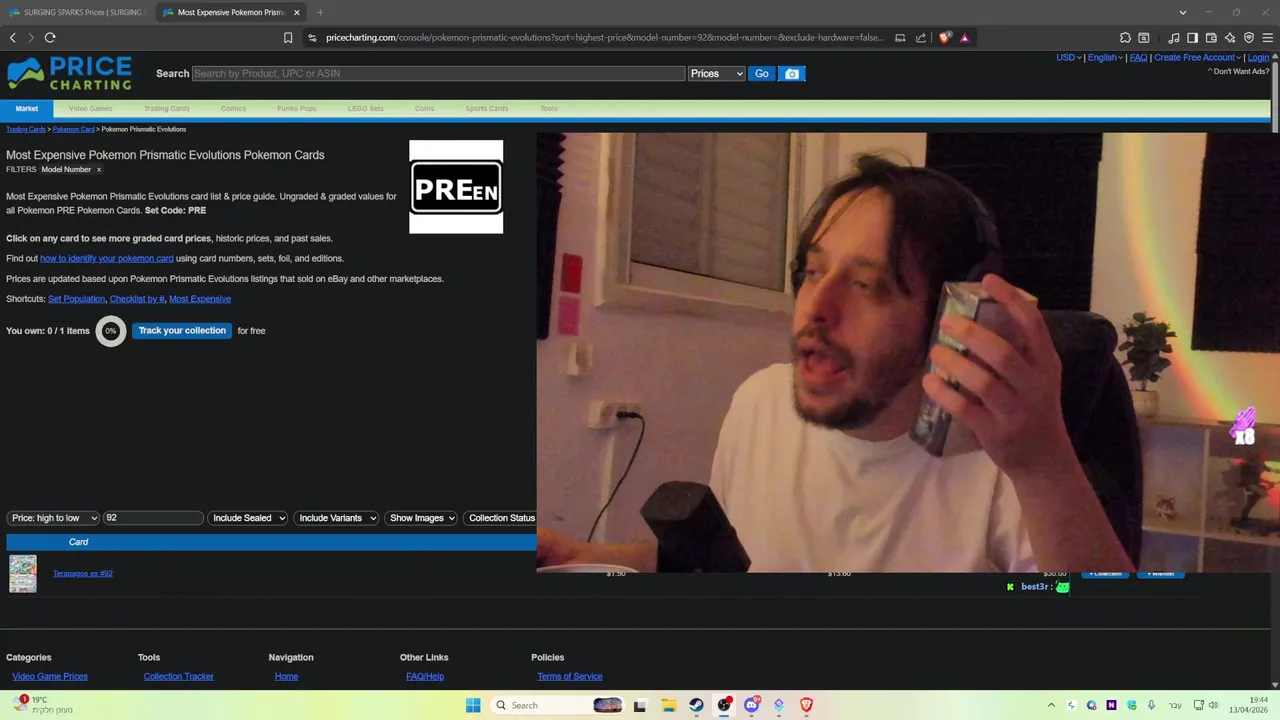Remove the Model Number filter x
Viewport: 1280px width, 720px height.
[99, 170]
